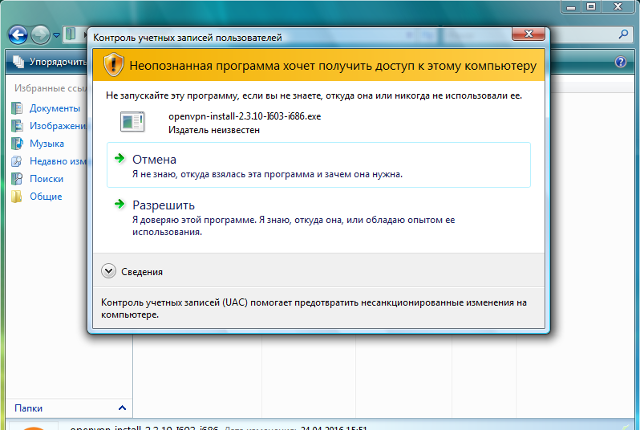Click the UAC dialog title Контроль учетных записей пользователей
This screenshot has width=640, height=430.
click(187, 38)
